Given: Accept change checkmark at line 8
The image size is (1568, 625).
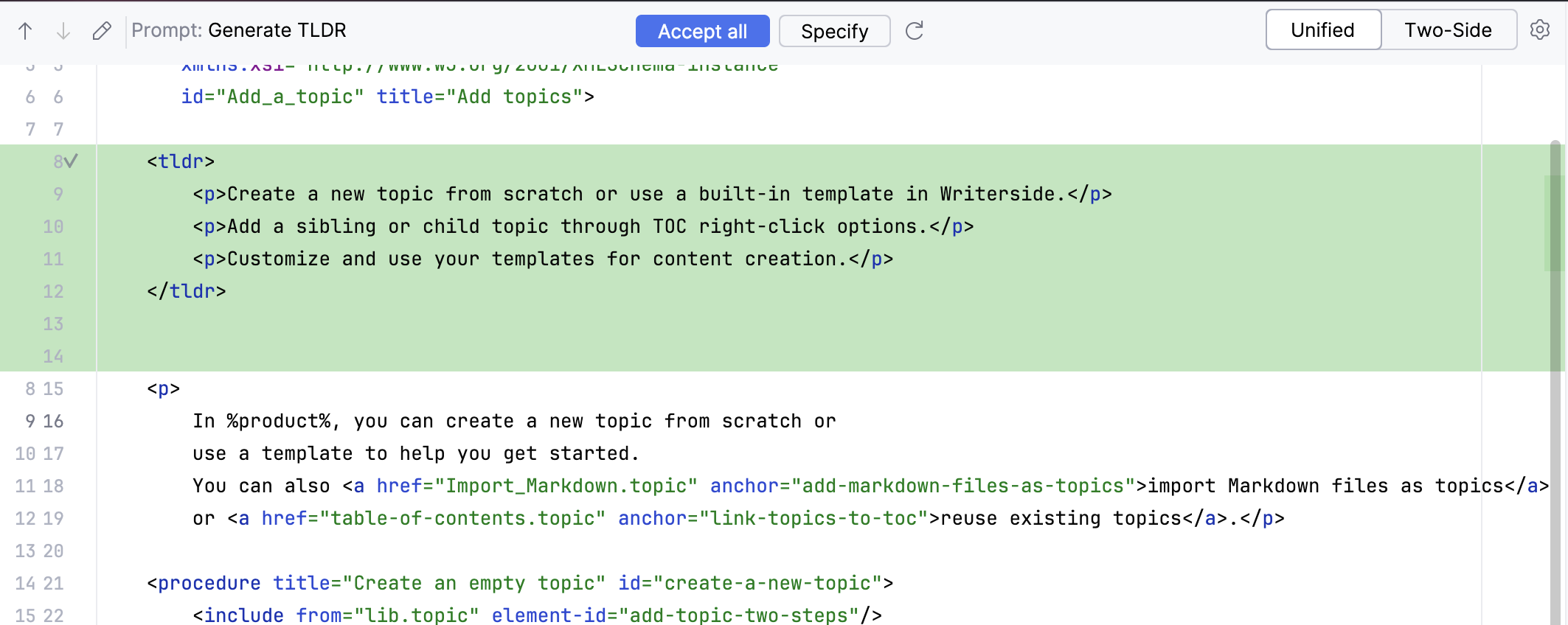Looking at the screenshot, I should (72, 161).
